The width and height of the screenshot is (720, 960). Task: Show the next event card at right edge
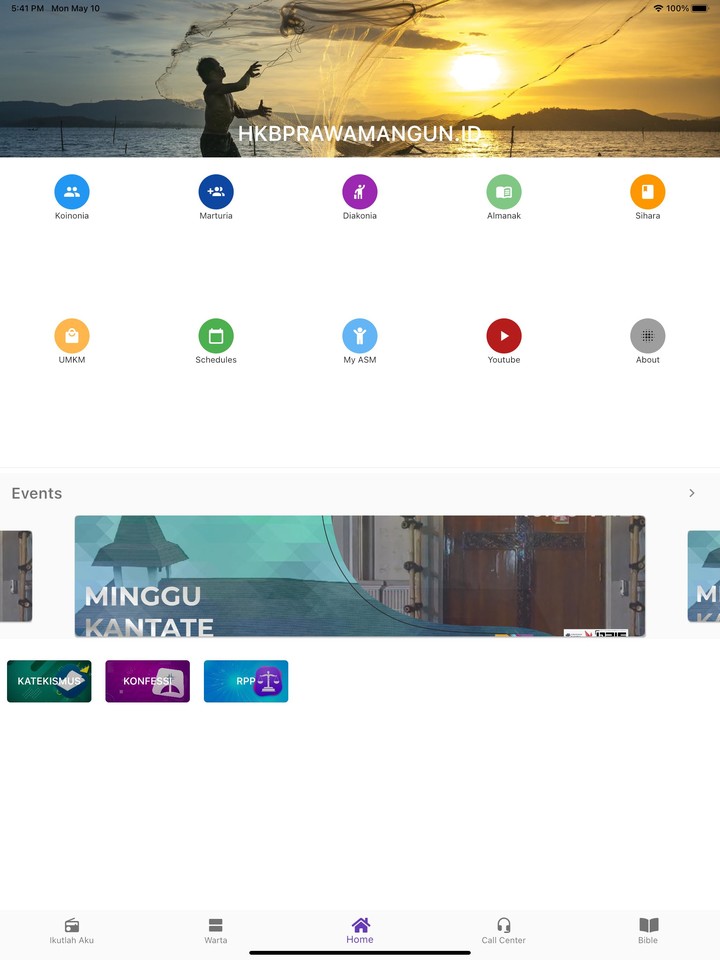(x=704, y=576)
